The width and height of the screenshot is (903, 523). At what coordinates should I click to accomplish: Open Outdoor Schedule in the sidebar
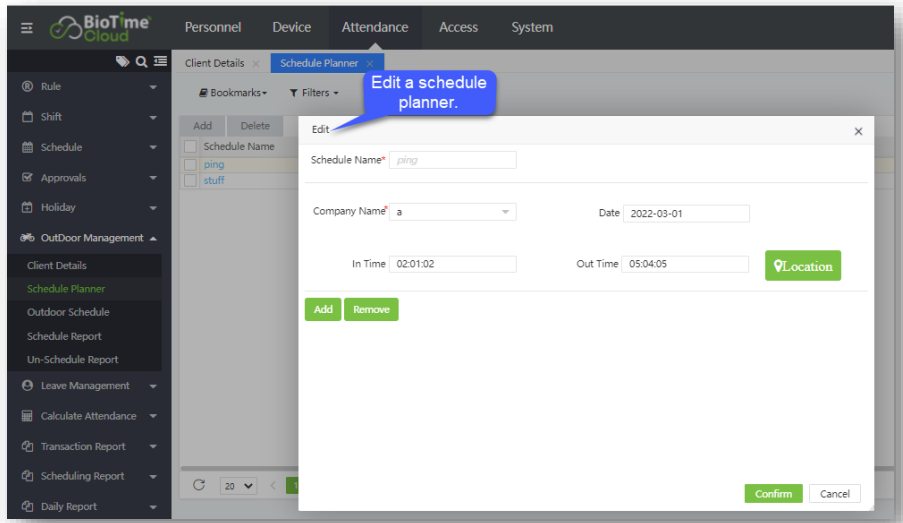pyautogui.click(x=68, y=312)
